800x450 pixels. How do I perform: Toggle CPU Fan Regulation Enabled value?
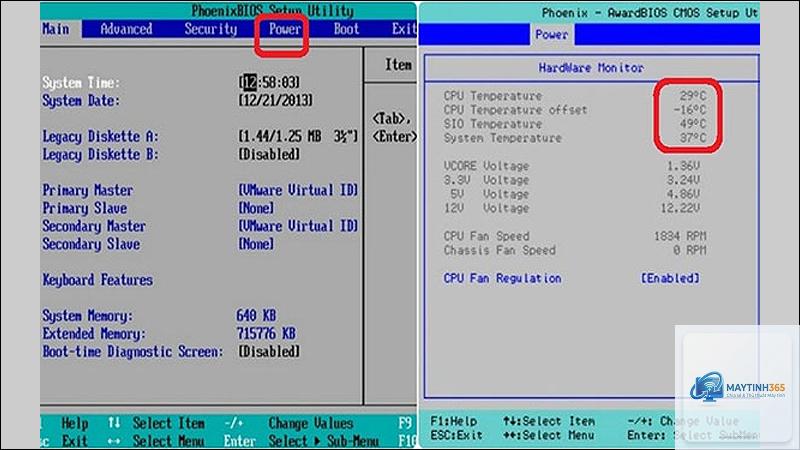tap(670, 279)
